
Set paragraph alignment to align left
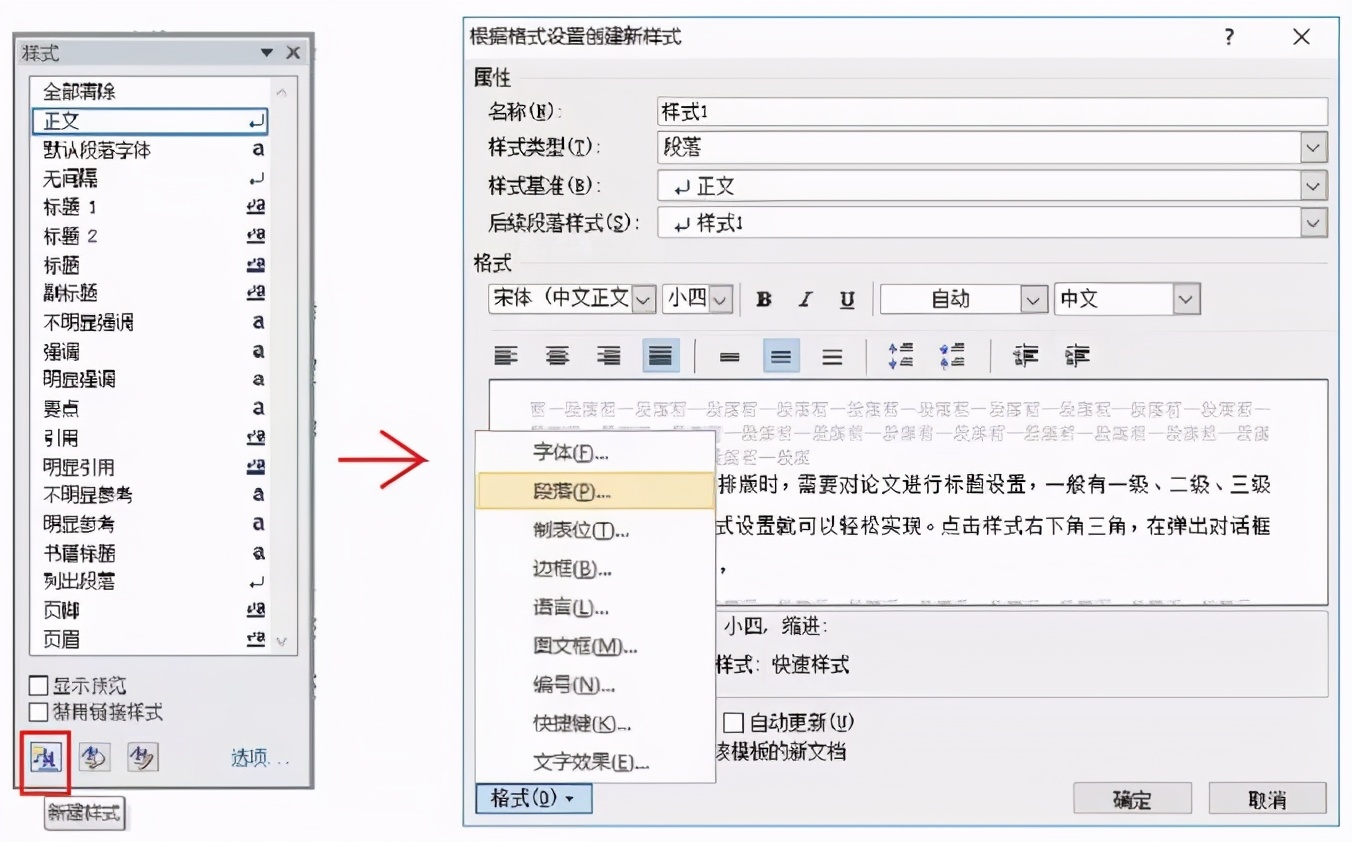pyautogui.click(x=508, y=356)
